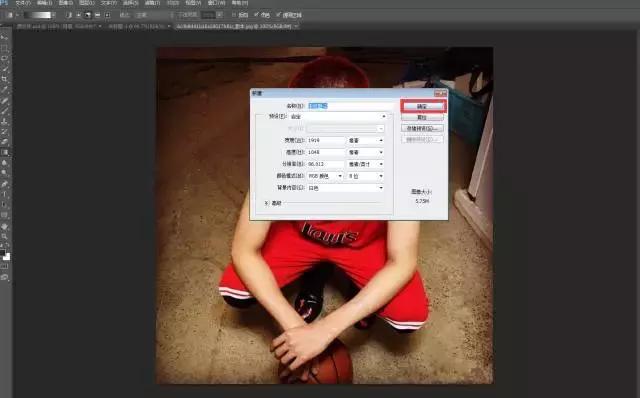This screenshot has width=640, height=398.
Task: Open the 图像 Image menu
Action: [x=66, y=3]
